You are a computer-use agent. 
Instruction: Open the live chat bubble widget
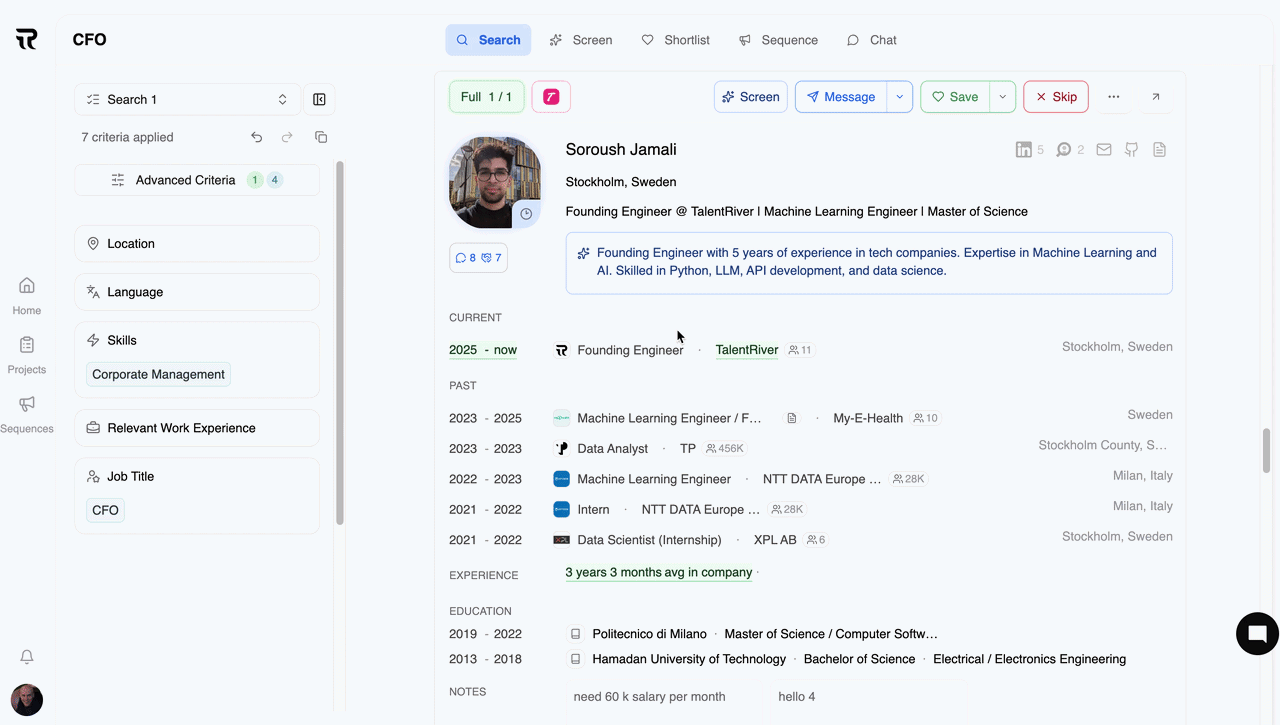pos(1258,634)
